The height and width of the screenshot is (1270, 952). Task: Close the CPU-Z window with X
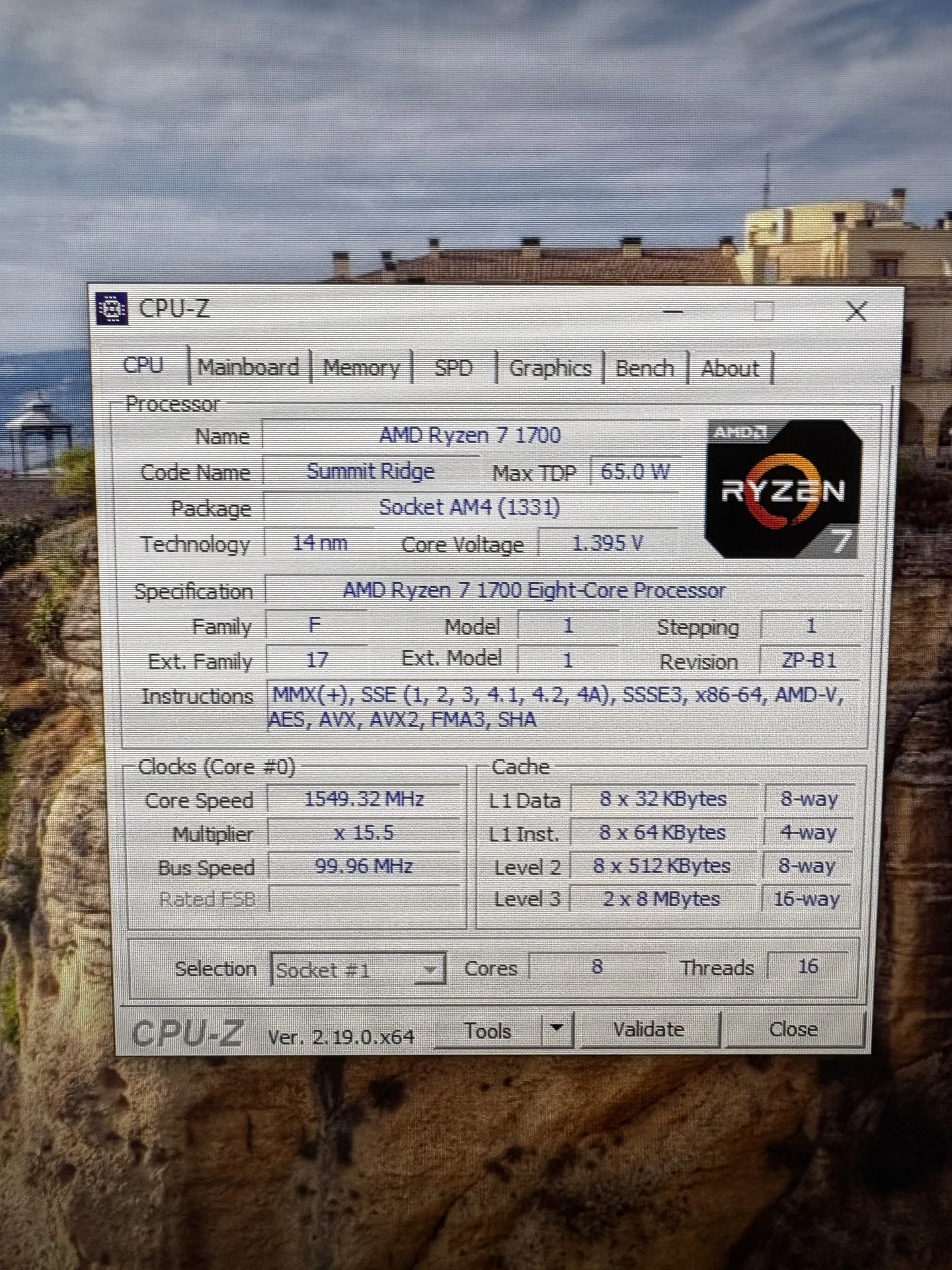pos(857,311)
